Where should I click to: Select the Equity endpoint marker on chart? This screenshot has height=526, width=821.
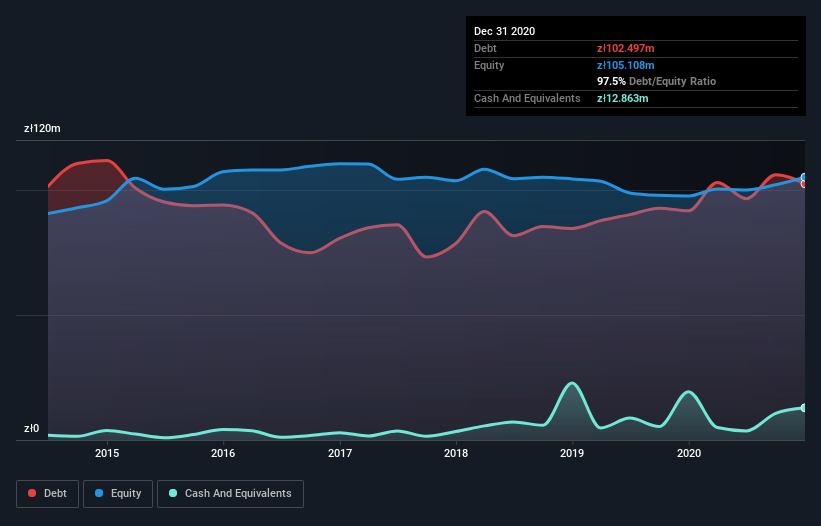tap(804, 177)
